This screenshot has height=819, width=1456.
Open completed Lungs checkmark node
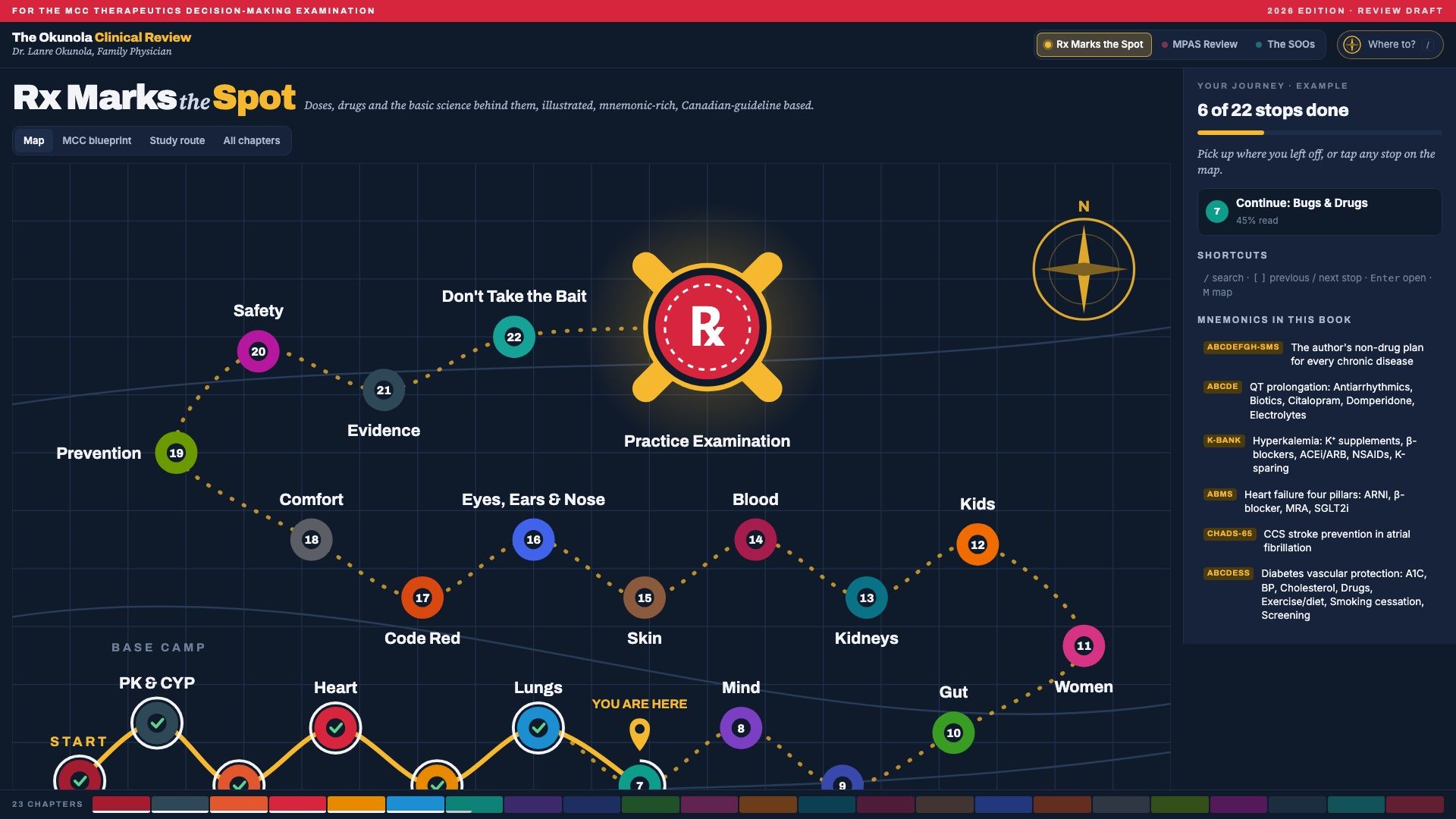click(x=538, y=728)
